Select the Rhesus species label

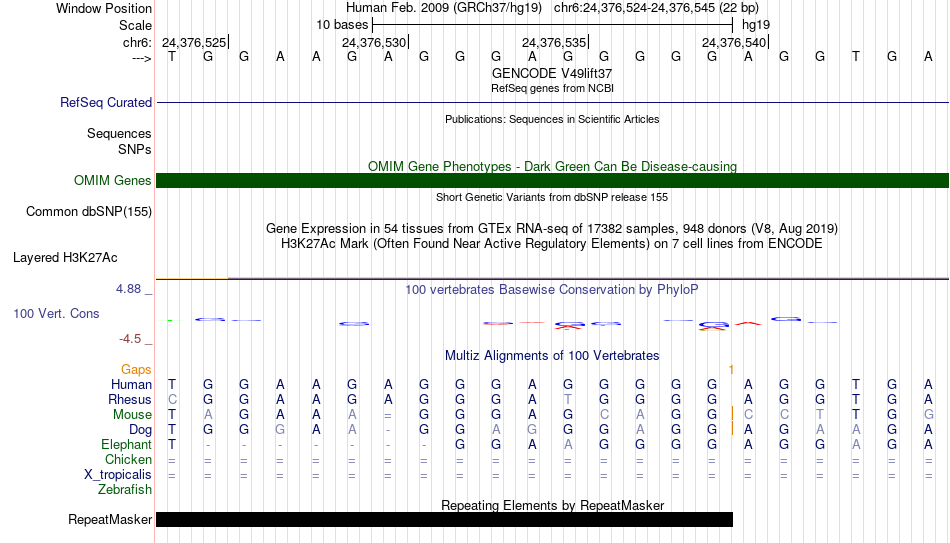(x=130, y=399)
